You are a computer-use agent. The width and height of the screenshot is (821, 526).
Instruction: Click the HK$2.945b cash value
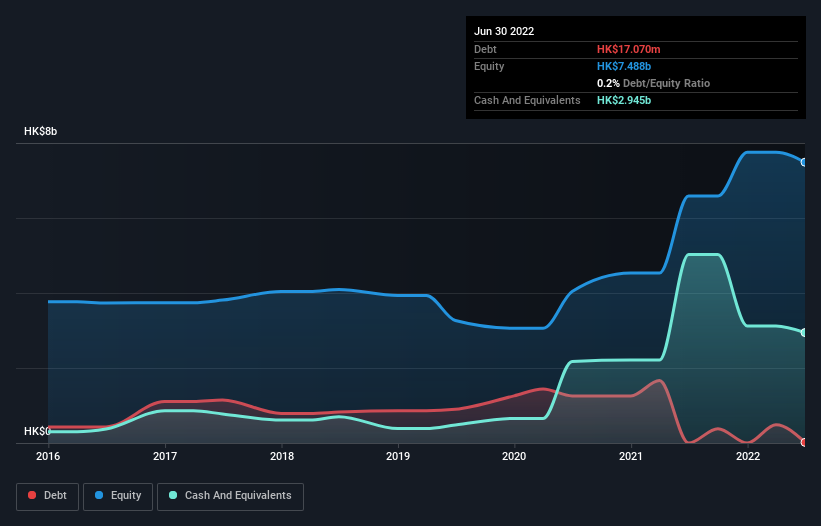click(624, 100)
